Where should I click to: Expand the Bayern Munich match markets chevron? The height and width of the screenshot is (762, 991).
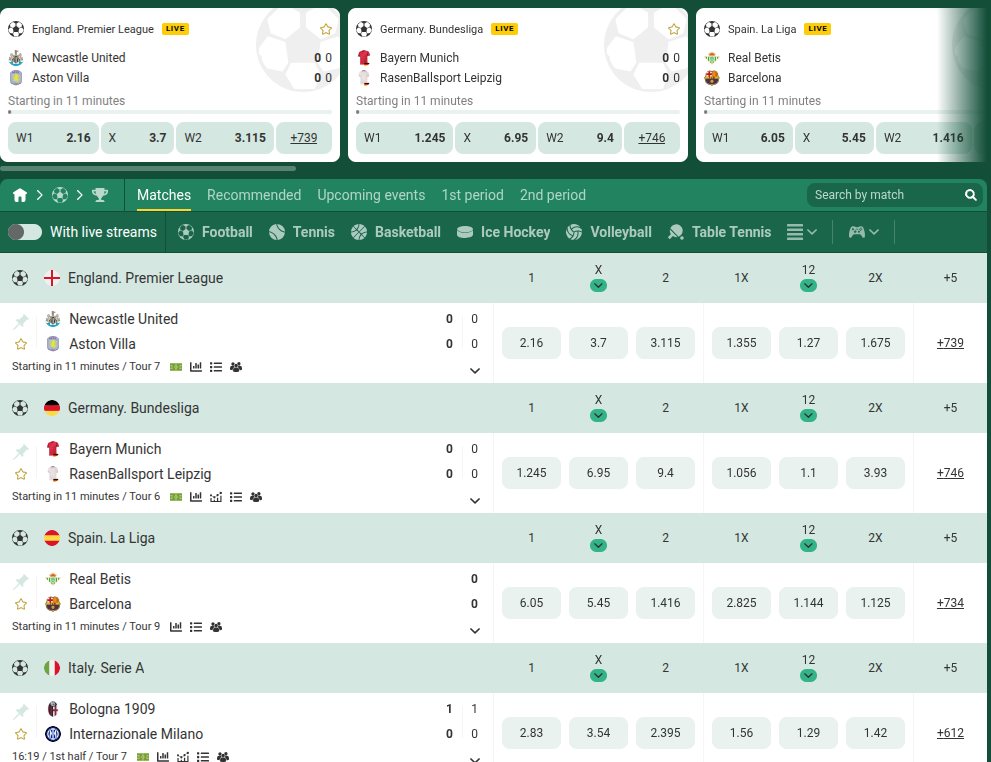pyautogui.click(x=475, y=501)
